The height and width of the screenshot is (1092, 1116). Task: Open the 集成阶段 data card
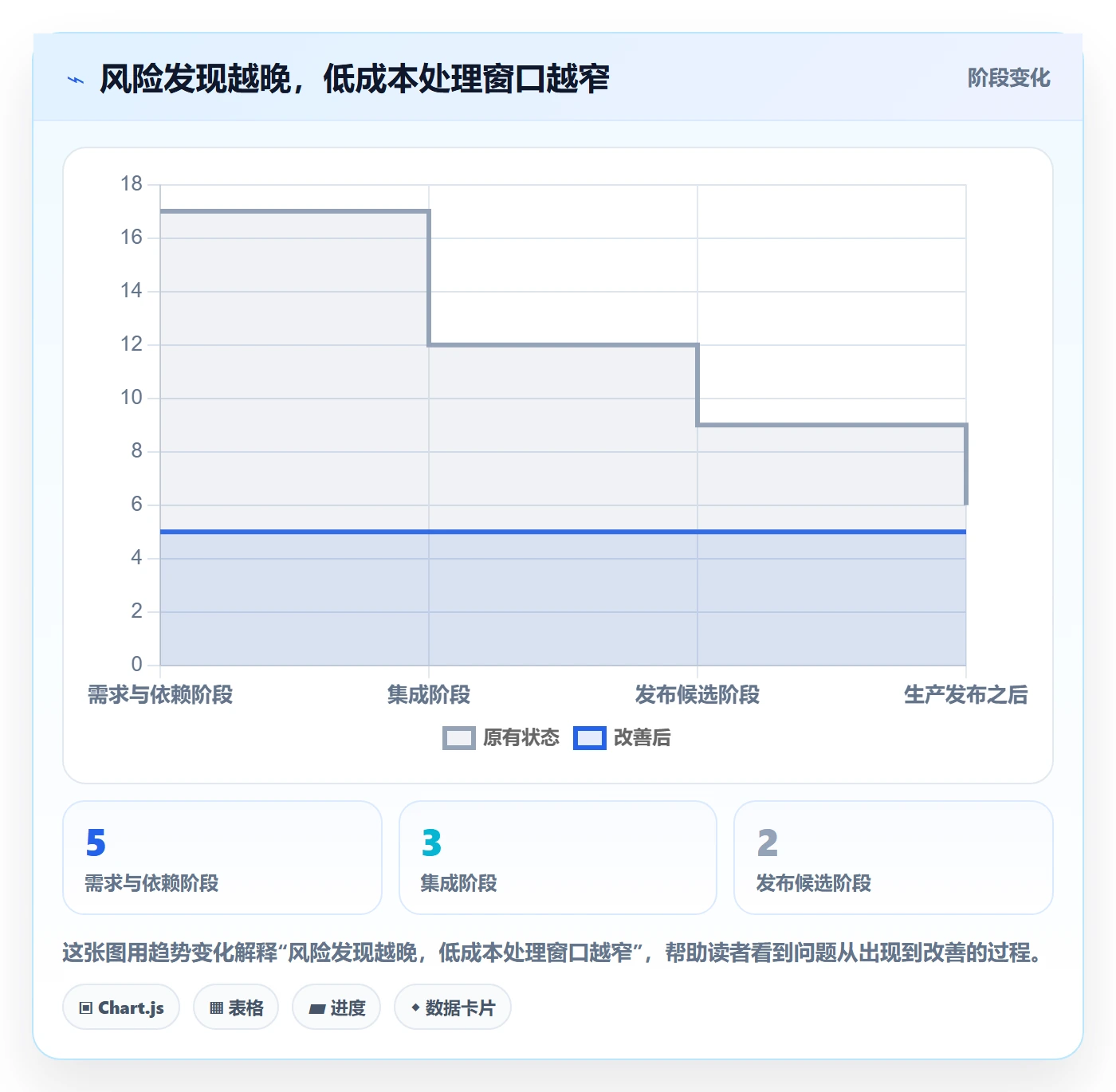[x=558, y=858]
